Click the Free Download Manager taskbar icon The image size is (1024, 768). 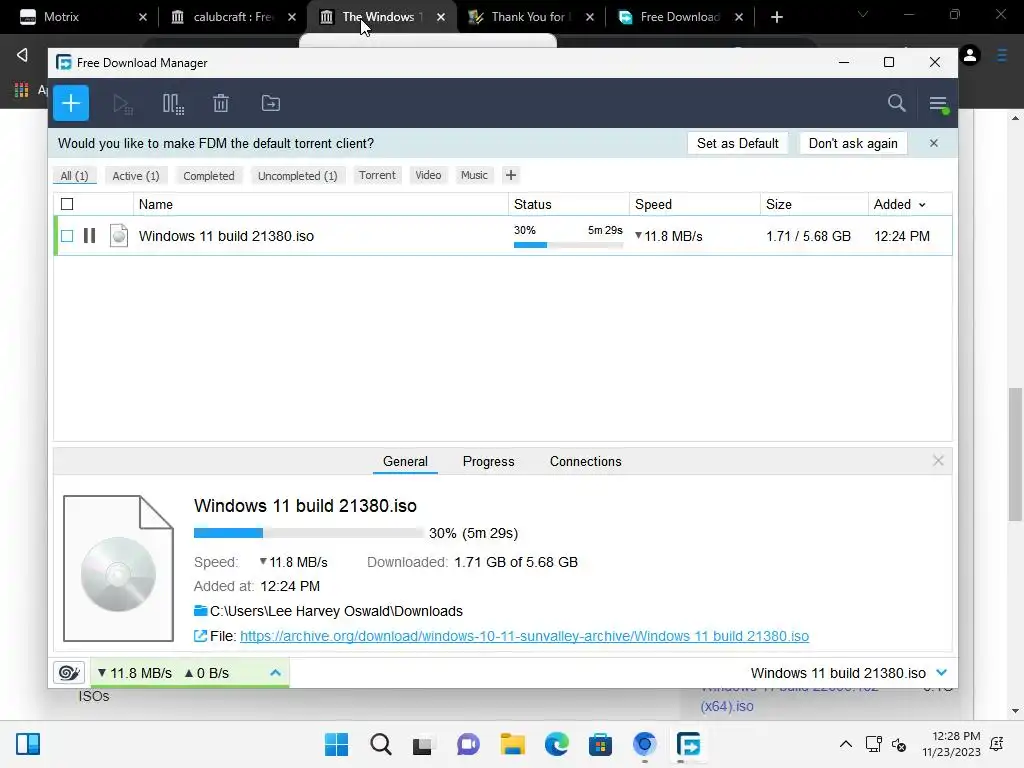click(x=688, y=744)
